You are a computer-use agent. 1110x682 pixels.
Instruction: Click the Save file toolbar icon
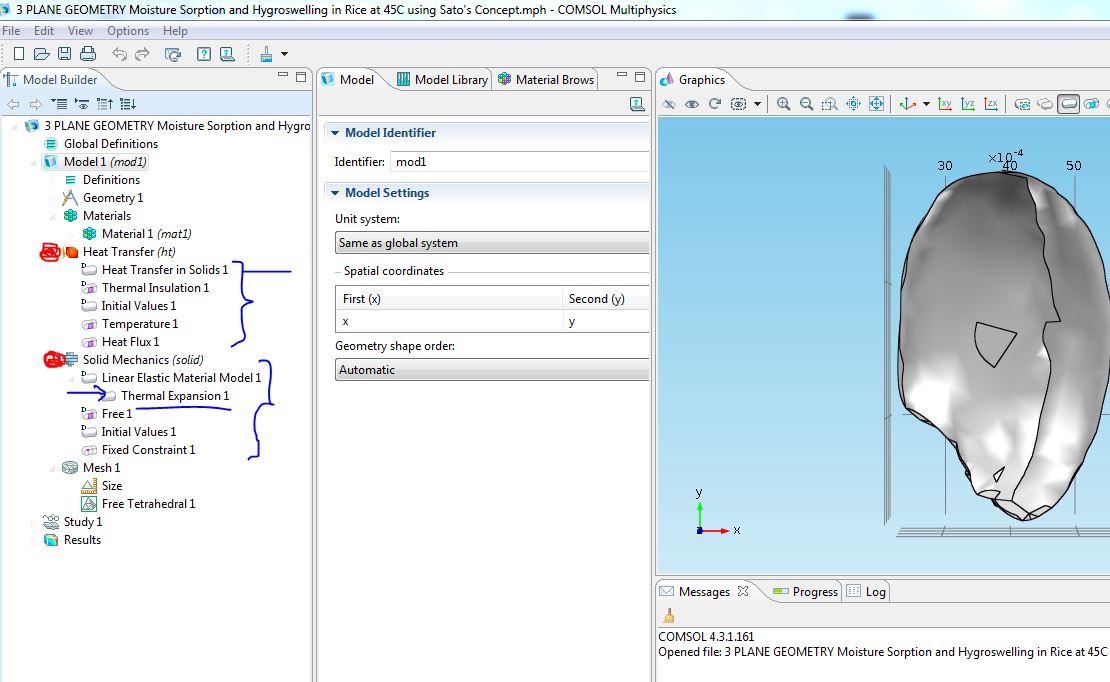coord(64,54)
